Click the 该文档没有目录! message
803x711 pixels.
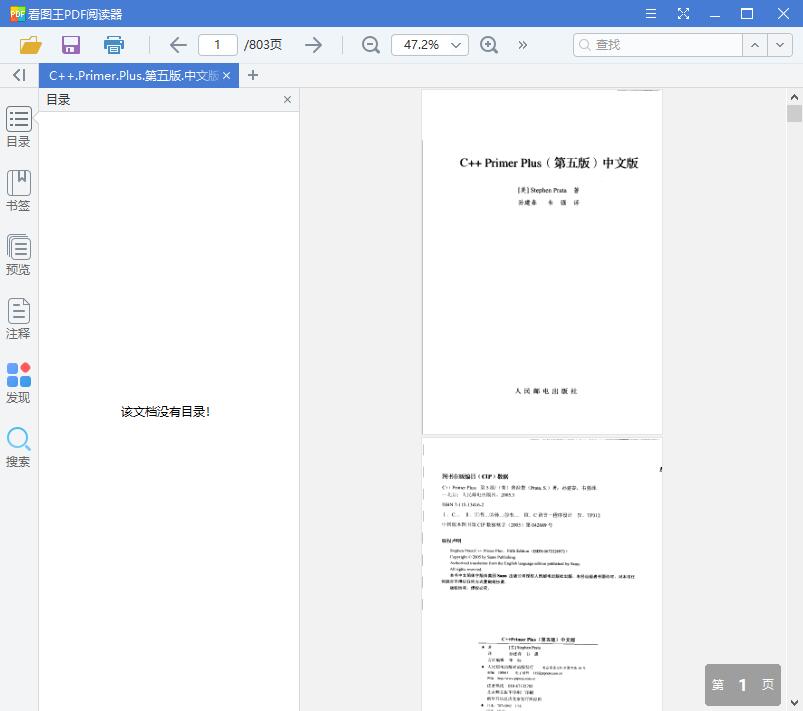pos(165,412)
